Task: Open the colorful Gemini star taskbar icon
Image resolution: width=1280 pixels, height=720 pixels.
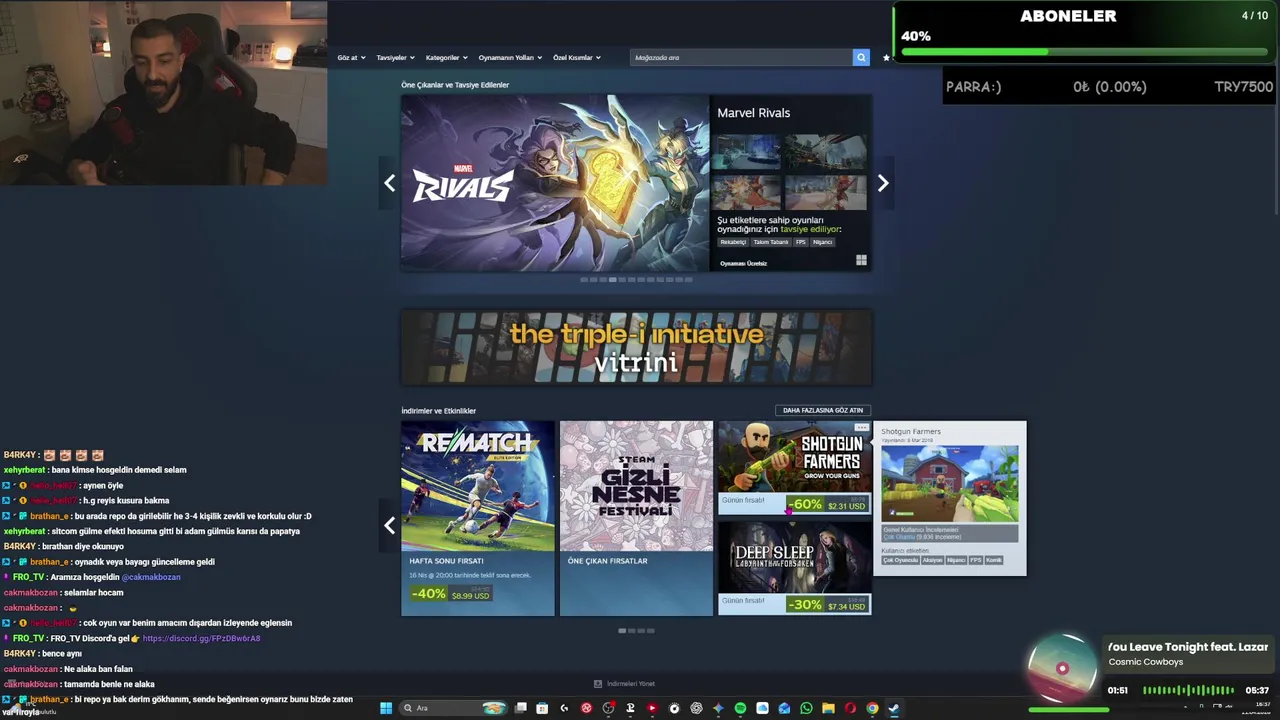Action: (x=718, y=708)
